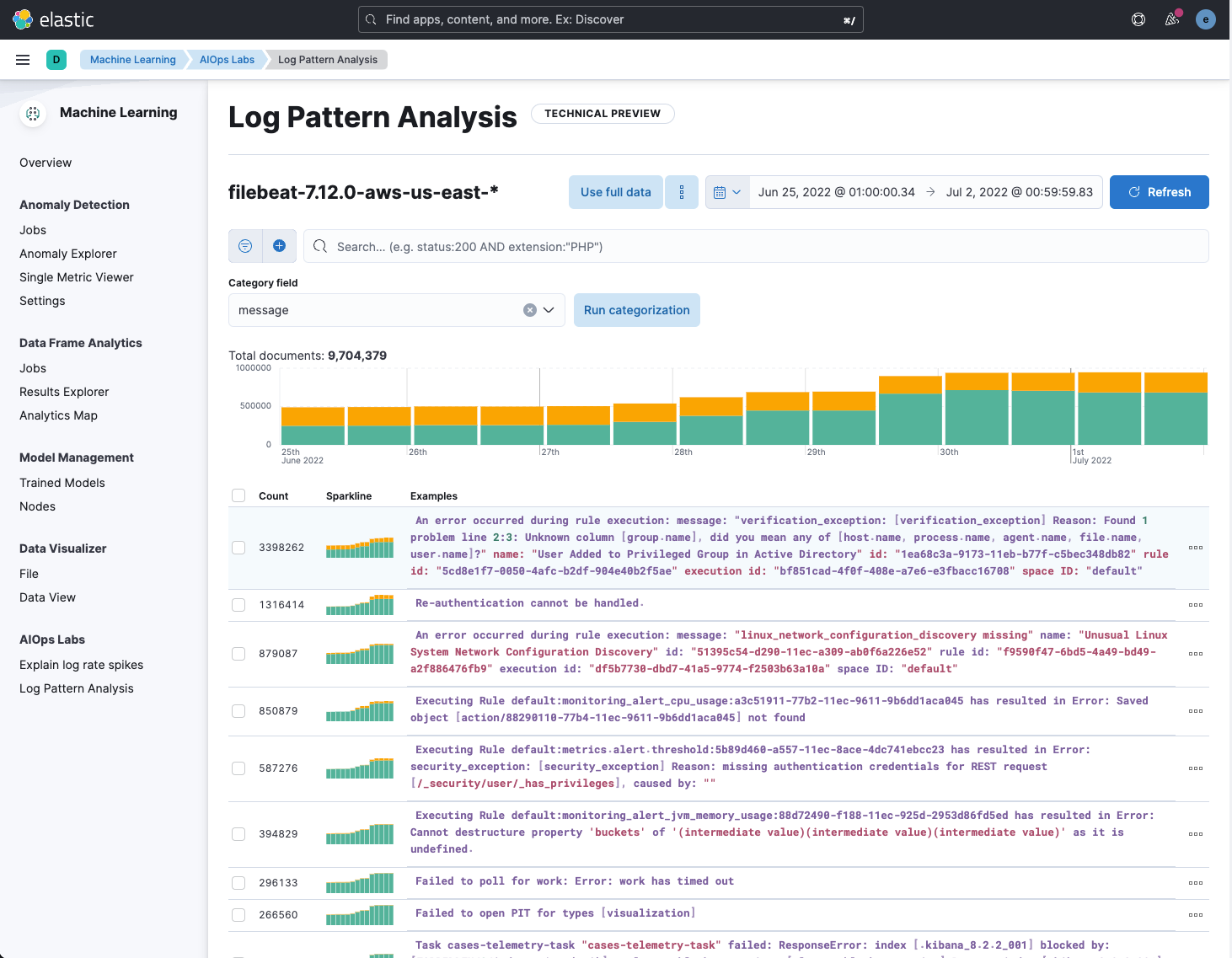
Task: Click the Failed to poll for work example
Action: click(x=575, y=881)
